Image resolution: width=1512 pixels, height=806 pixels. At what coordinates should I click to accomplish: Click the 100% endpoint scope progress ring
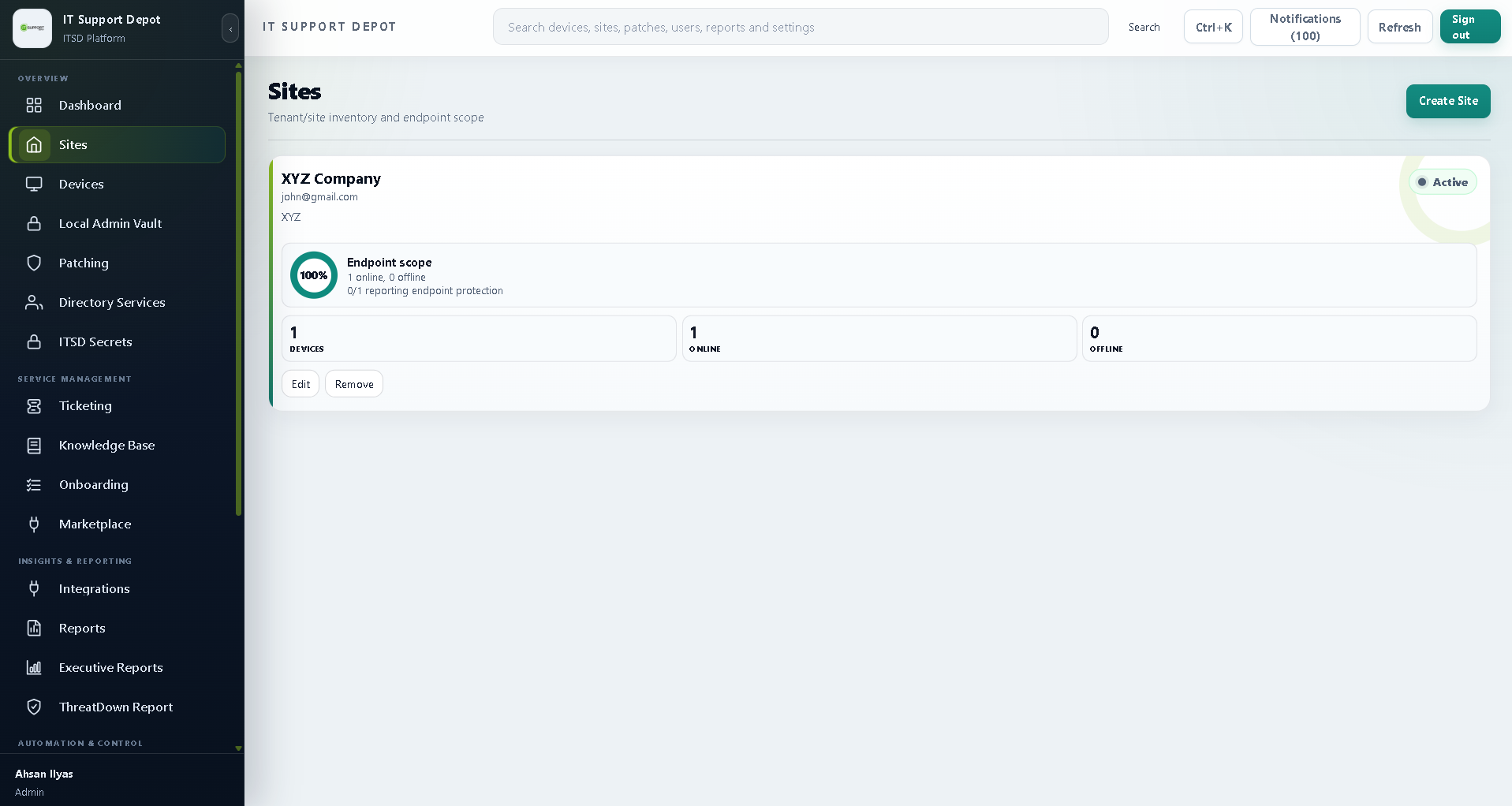(x=314, y=275)
